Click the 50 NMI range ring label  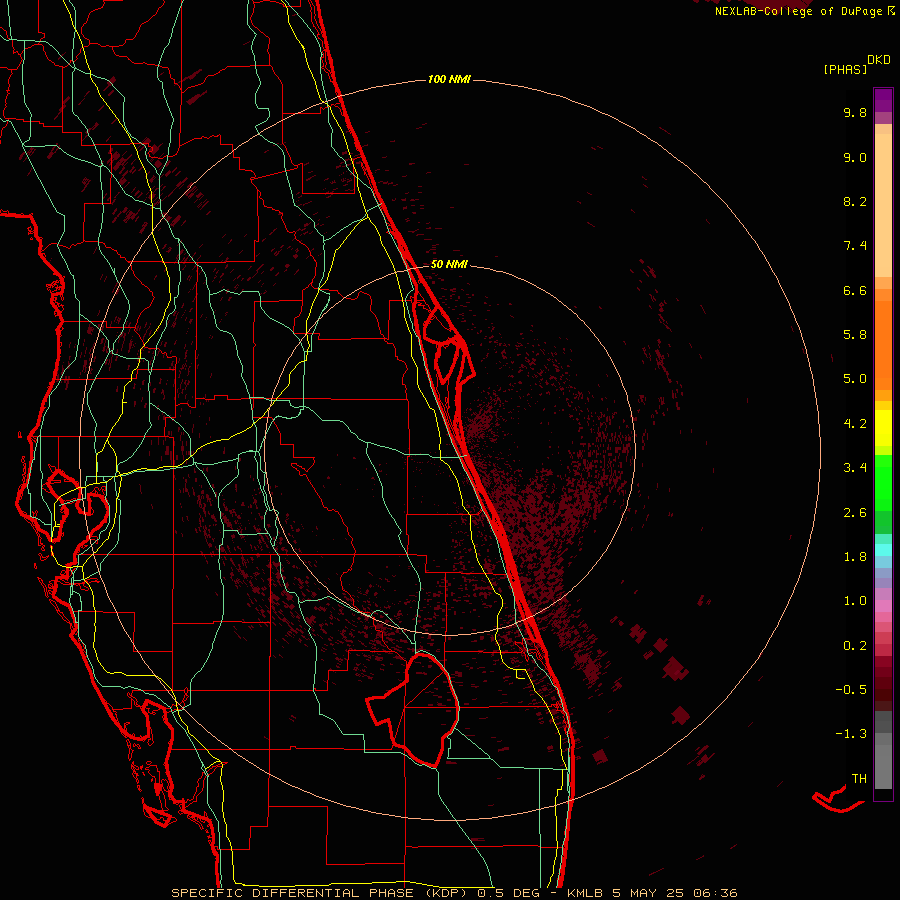(449, 264)
